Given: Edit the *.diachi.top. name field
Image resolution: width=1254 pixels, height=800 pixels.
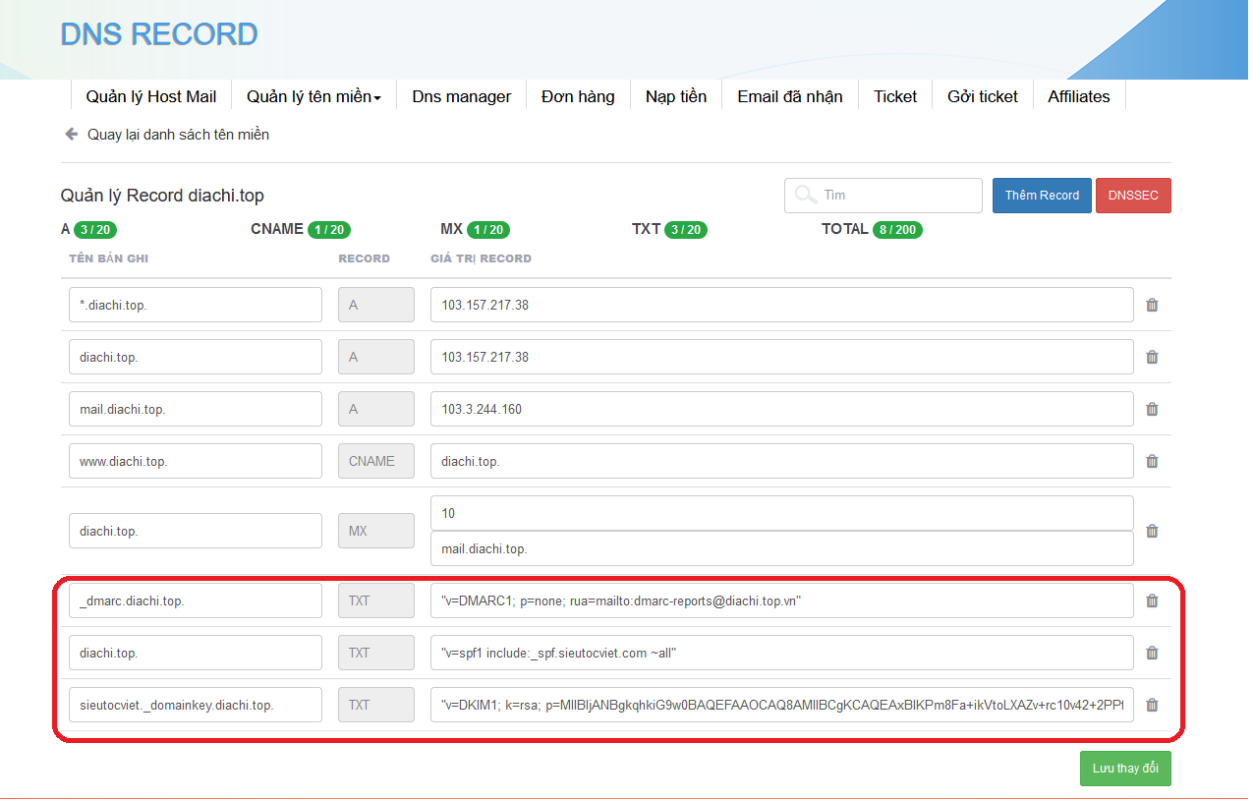Looking at the screenshot, I should point(195,305).
